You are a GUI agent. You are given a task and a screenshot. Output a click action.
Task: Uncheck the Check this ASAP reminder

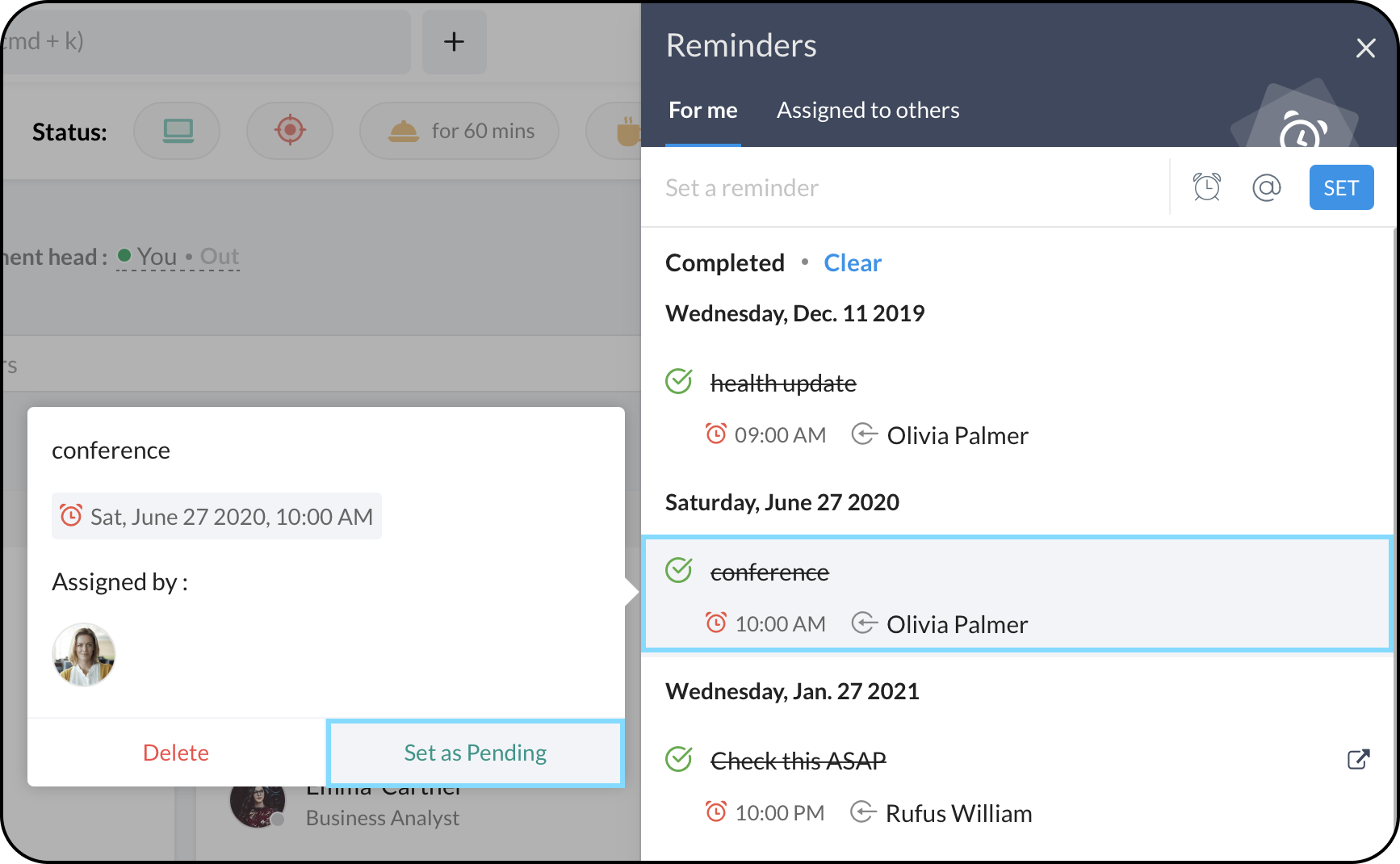click(679, 759)
